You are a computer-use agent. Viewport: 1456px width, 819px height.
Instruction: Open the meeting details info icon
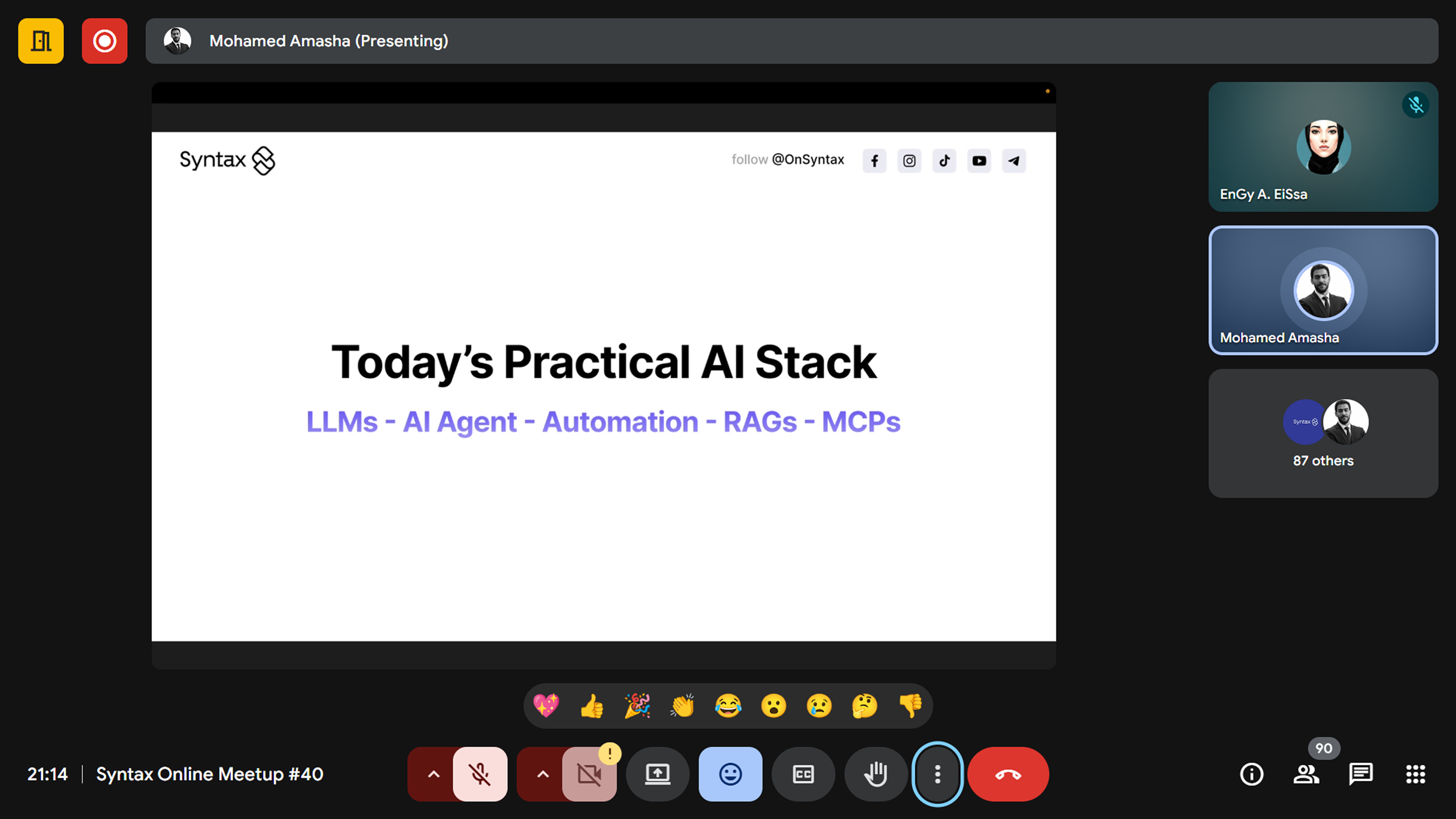1252,774
